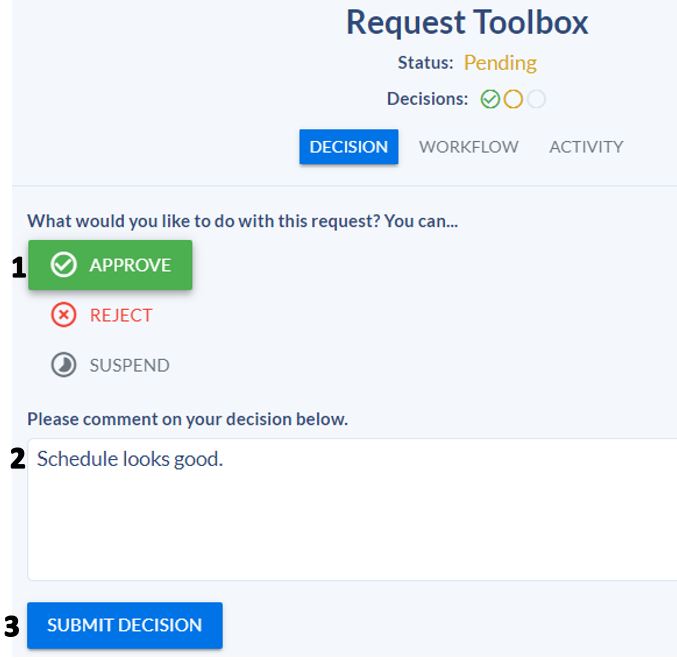The image size is (677, 660).
Task: Switch to the Decision tab
Action: click(x=348, y=147)
